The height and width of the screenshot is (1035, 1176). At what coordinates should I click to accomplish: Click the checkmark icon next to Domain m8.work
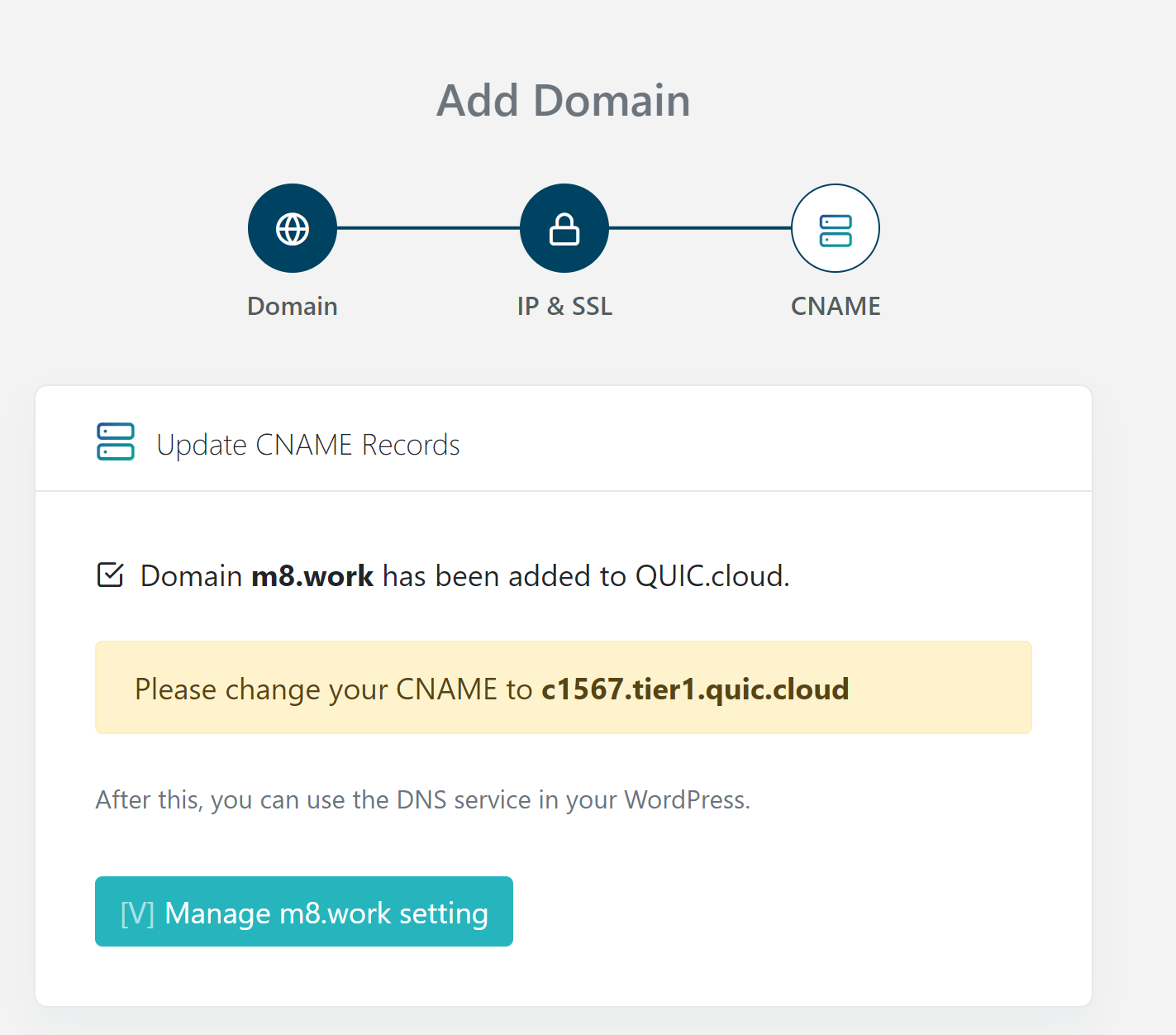click(x=110, y=575)
